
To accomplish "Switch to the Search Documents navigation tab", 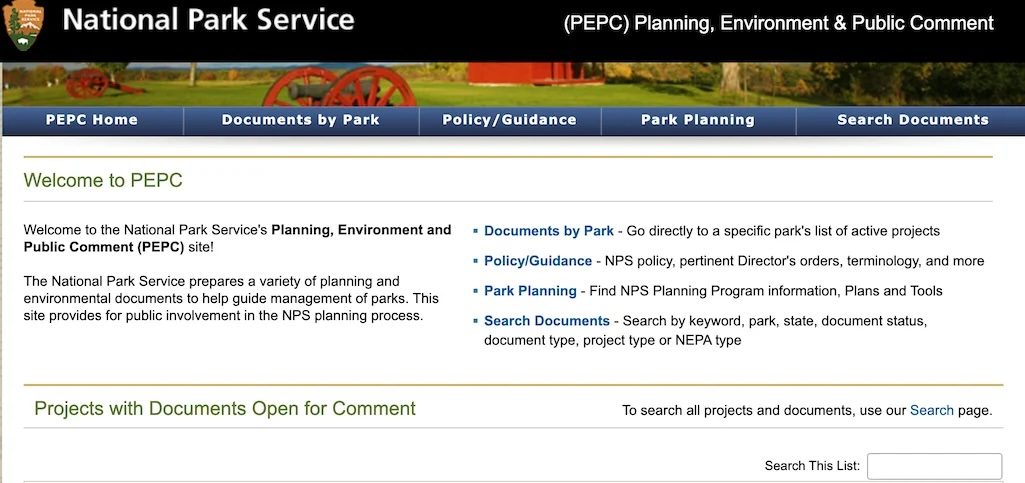I will coord(912,120).
